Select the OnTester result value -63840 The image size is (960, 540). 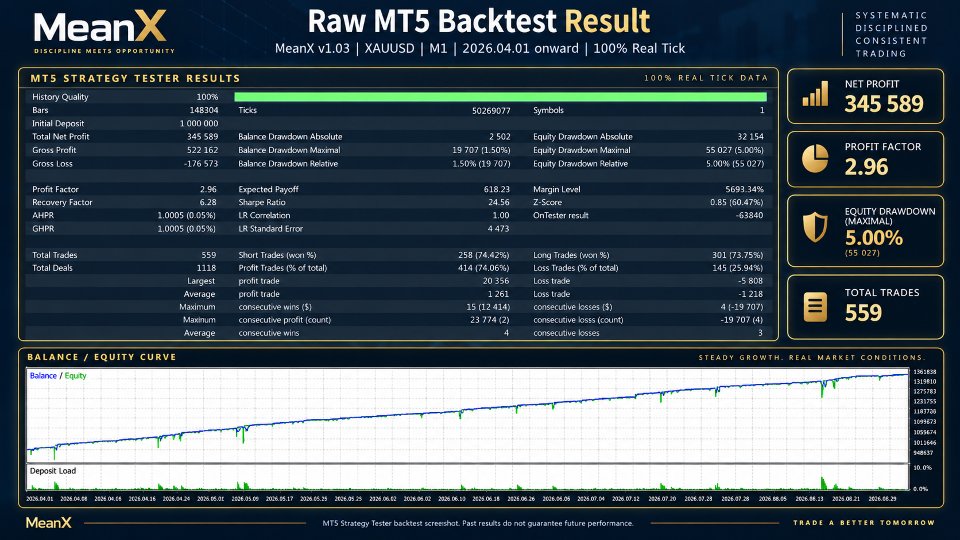coord(749,216)
